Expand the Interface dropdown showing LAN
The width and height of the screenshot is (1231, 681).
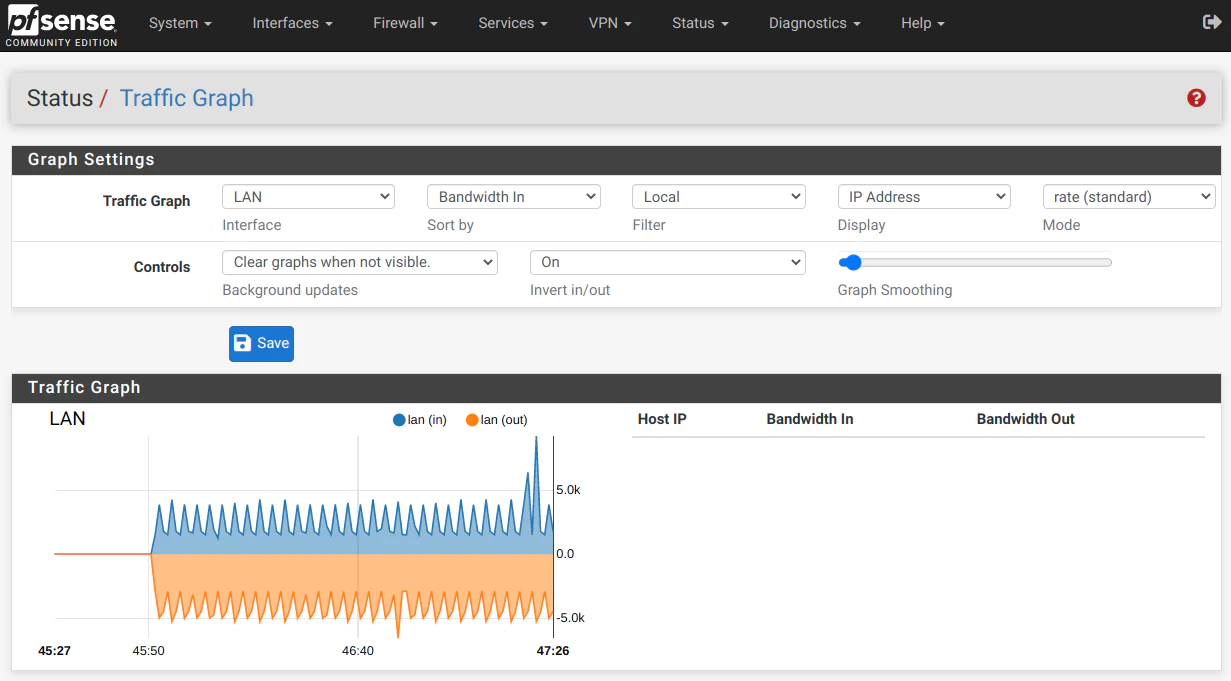click(x=308, y=197)
